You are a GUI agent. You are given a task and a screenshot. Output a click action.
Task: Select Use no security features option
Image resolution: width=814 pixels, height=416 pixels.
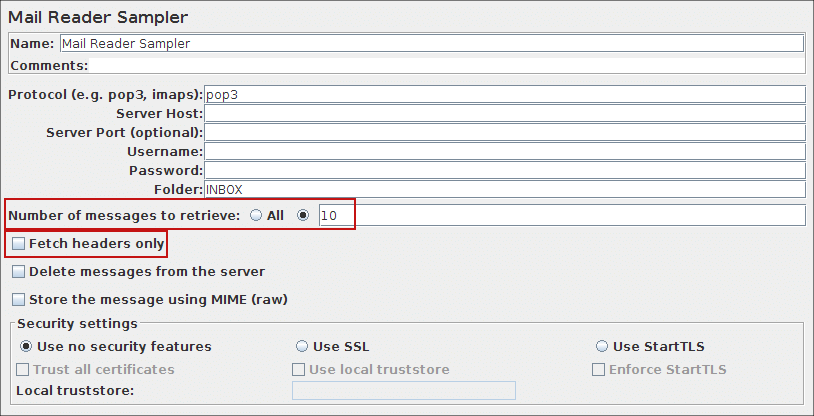click(27, 347)
